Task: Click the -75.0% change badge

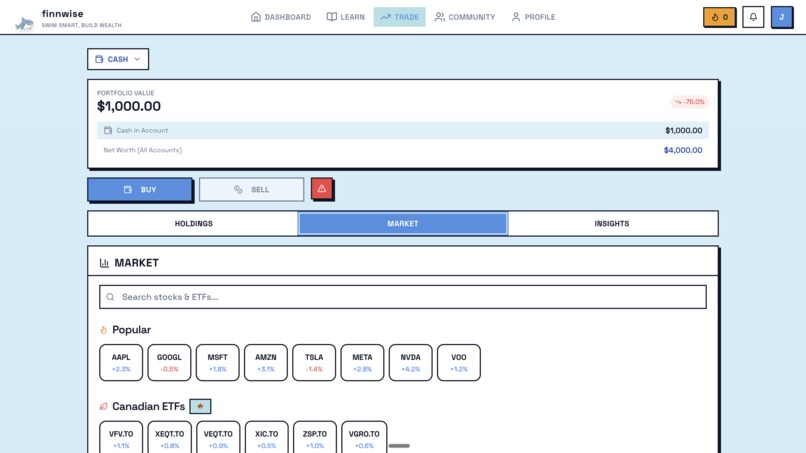Action: coord(689,102)
